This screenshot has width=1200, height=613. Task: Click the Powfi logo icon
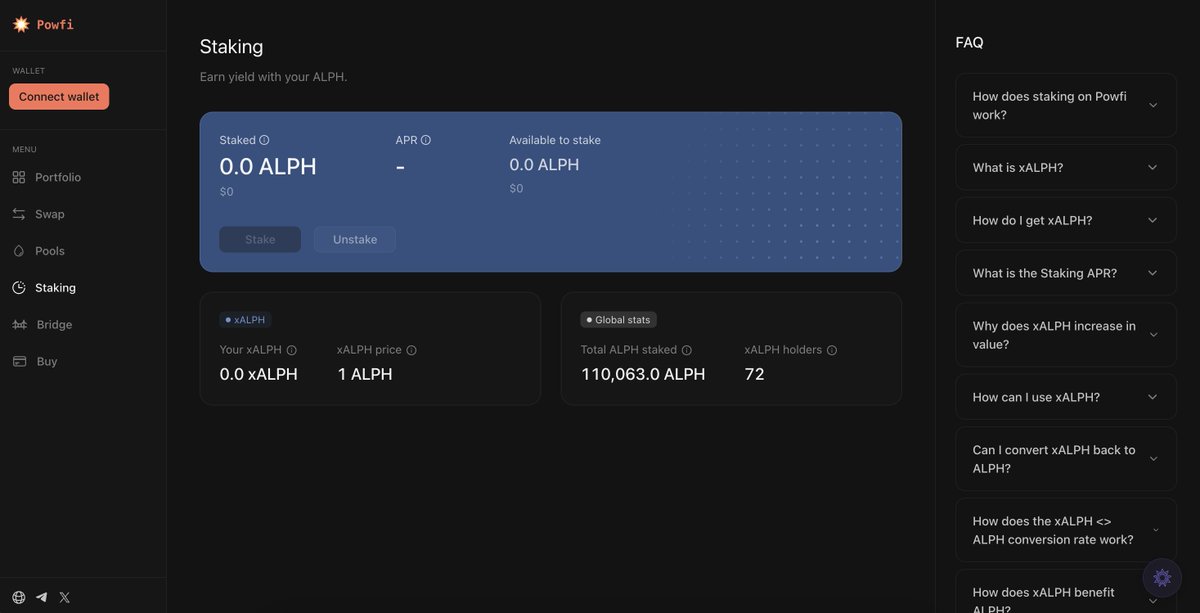click(20, 24)
